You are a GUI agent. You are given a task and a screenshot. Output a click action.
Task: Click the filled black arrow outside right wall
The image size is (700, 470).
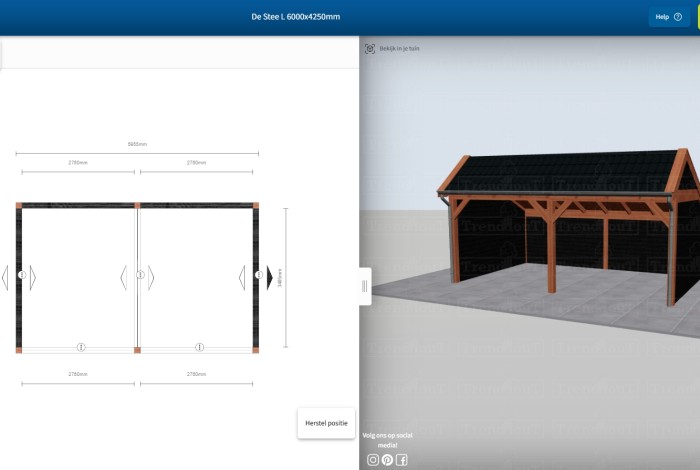(270, 277)
